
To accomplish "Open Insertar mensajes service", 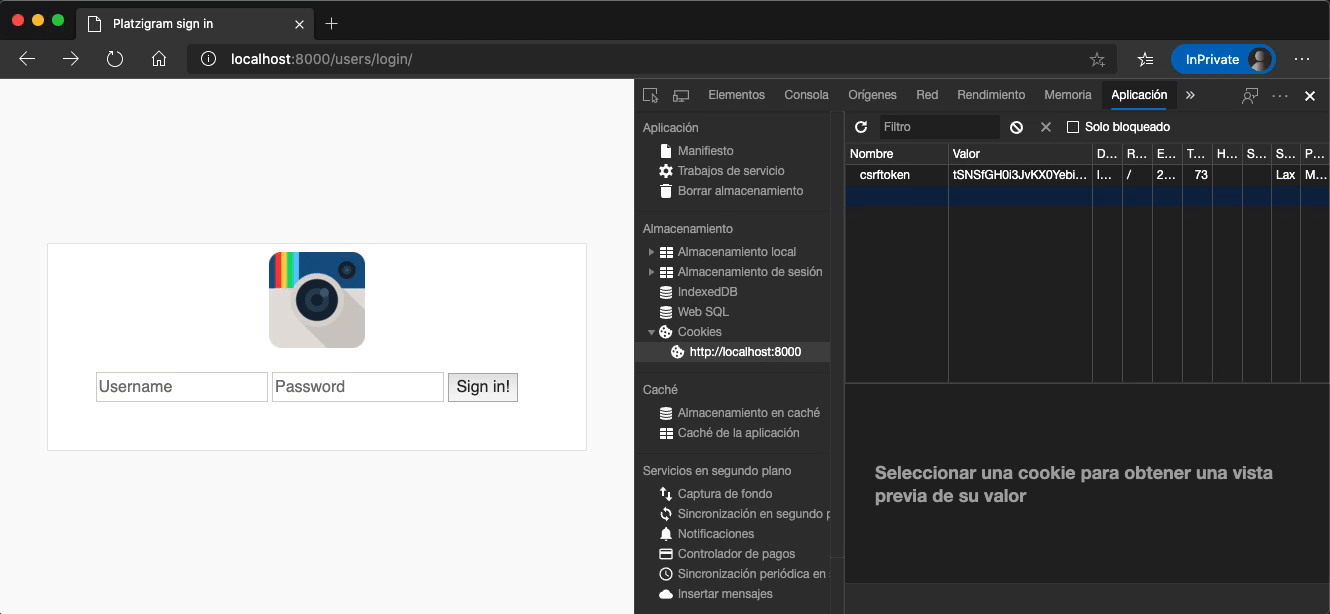I will pyautogui.click(x=725, y=594).
